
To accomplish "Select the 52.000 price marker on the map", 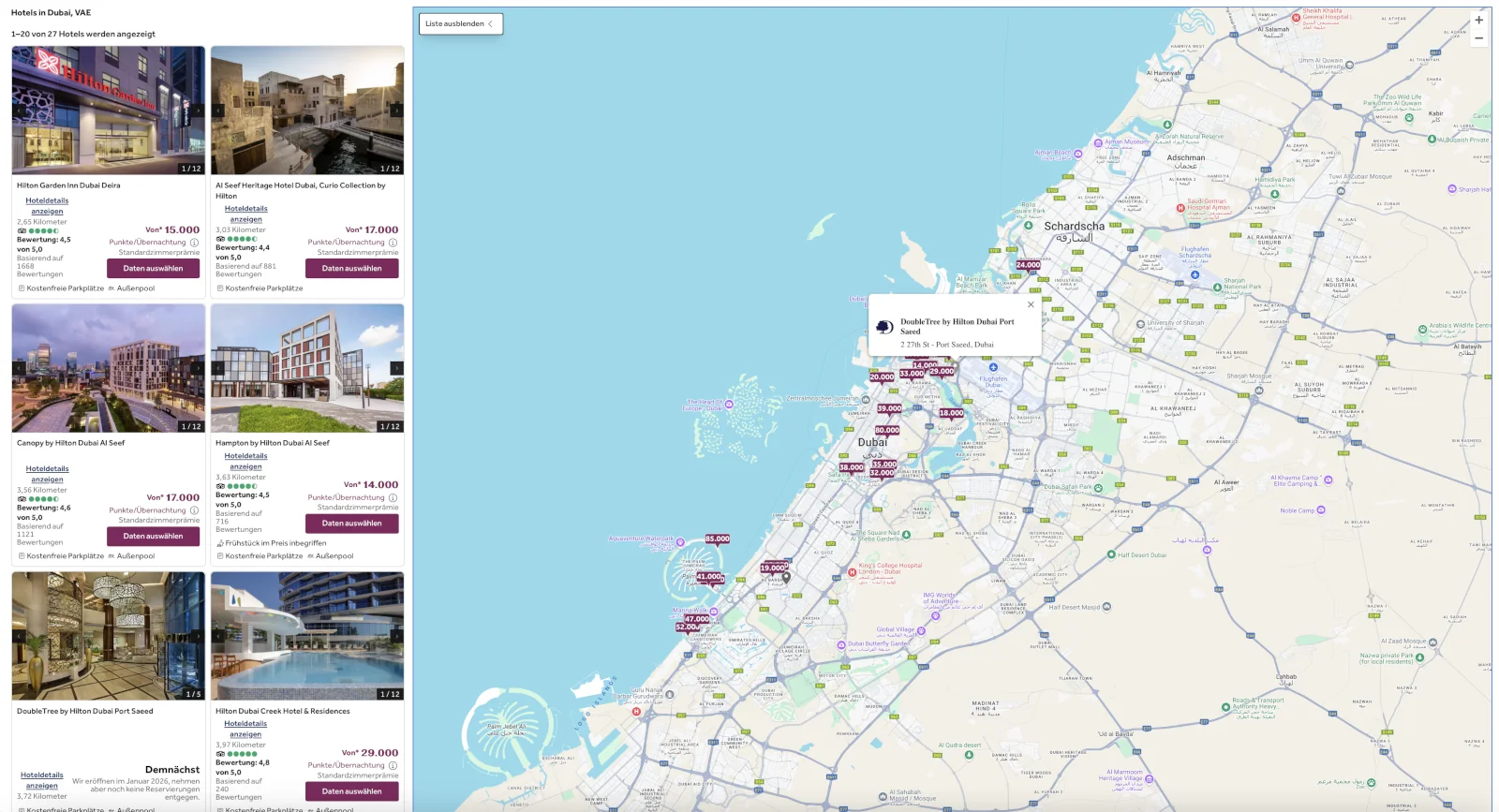I will click(688, 627).
